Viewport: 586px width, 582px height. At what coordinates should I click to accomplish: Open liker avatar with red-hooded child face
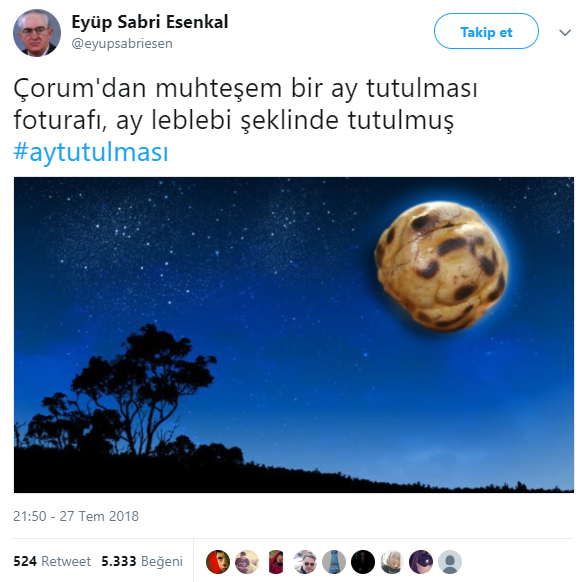coord(218,562)
